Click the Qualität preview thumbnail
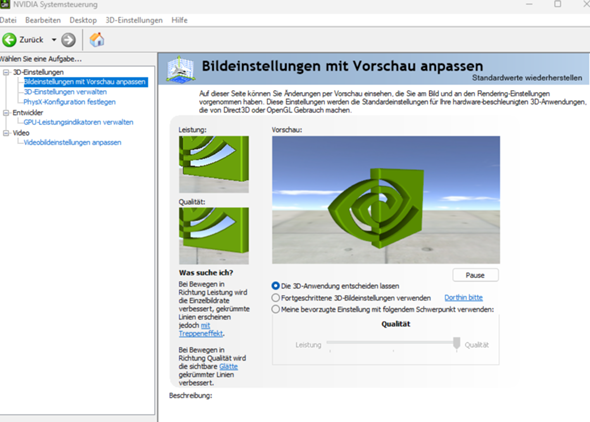 click(214, 235)
